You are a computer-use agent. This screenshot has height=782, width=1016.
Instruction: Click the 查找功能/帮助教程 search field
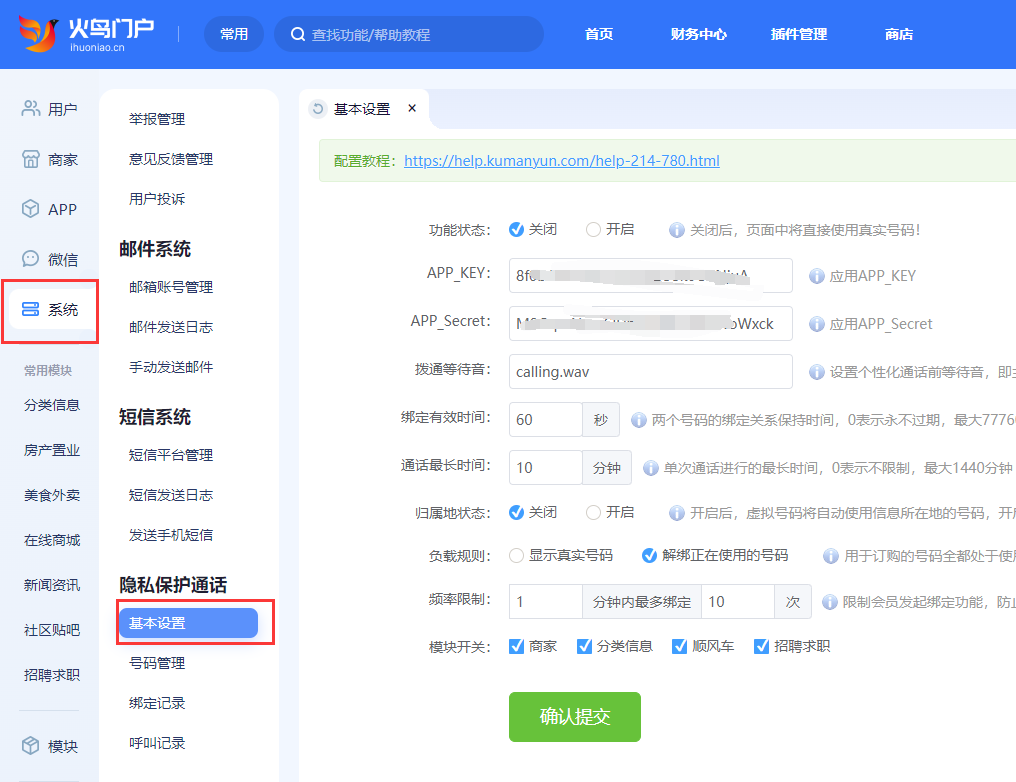click(x=409, y=34)
